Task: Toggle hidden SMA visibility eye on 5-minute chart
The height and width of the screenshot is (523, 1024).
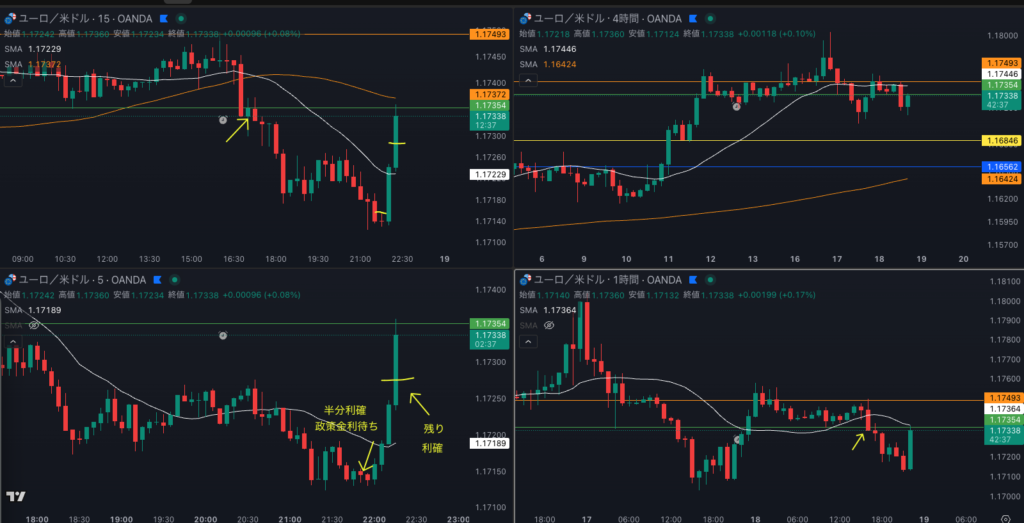Action: tap(34, 325)
